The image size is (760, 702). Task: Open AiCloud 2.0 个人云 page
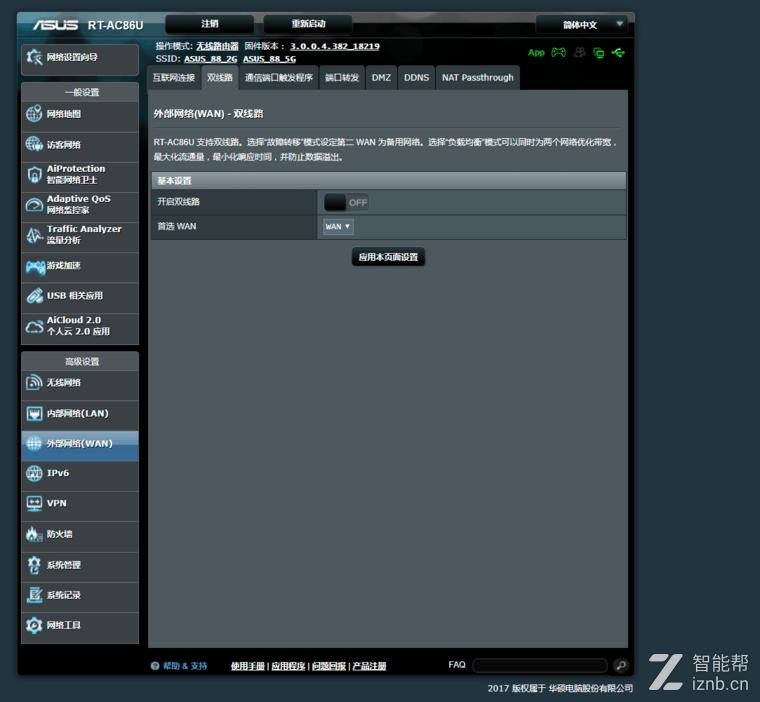point(80,326)
